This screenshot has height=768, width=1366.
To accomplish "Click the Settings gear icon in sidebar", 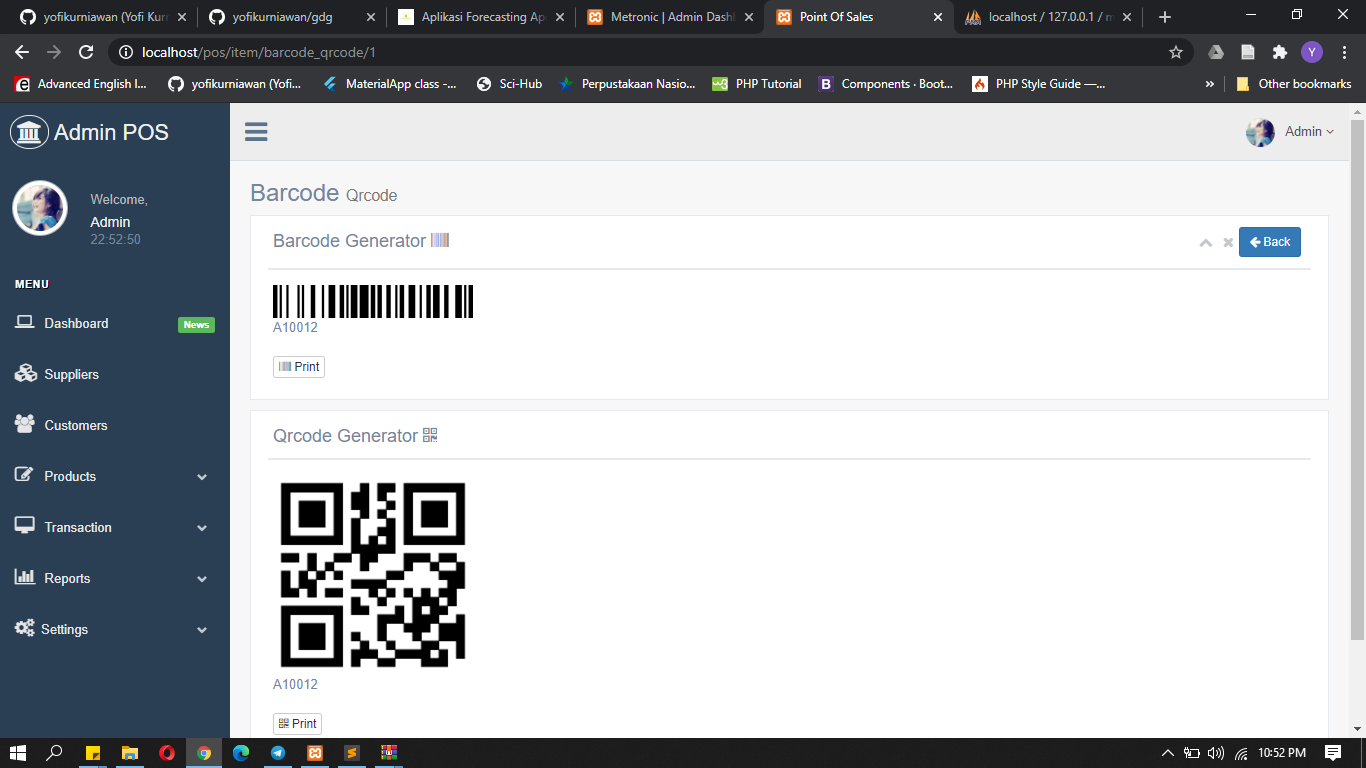I will pyautogui.click(x=25, y=629).
